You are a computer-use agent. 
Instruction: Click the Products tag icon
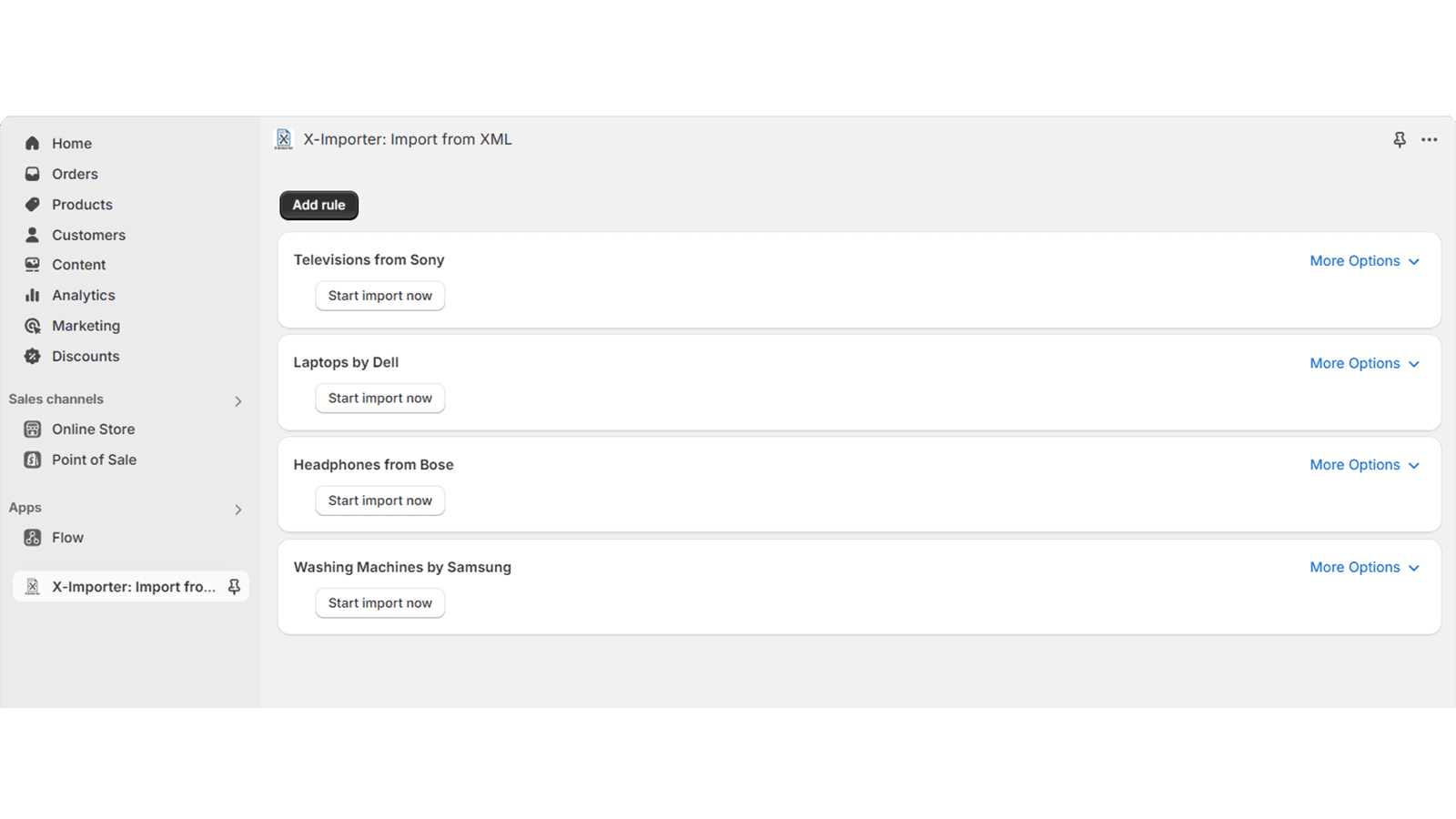tap(33, 204)
